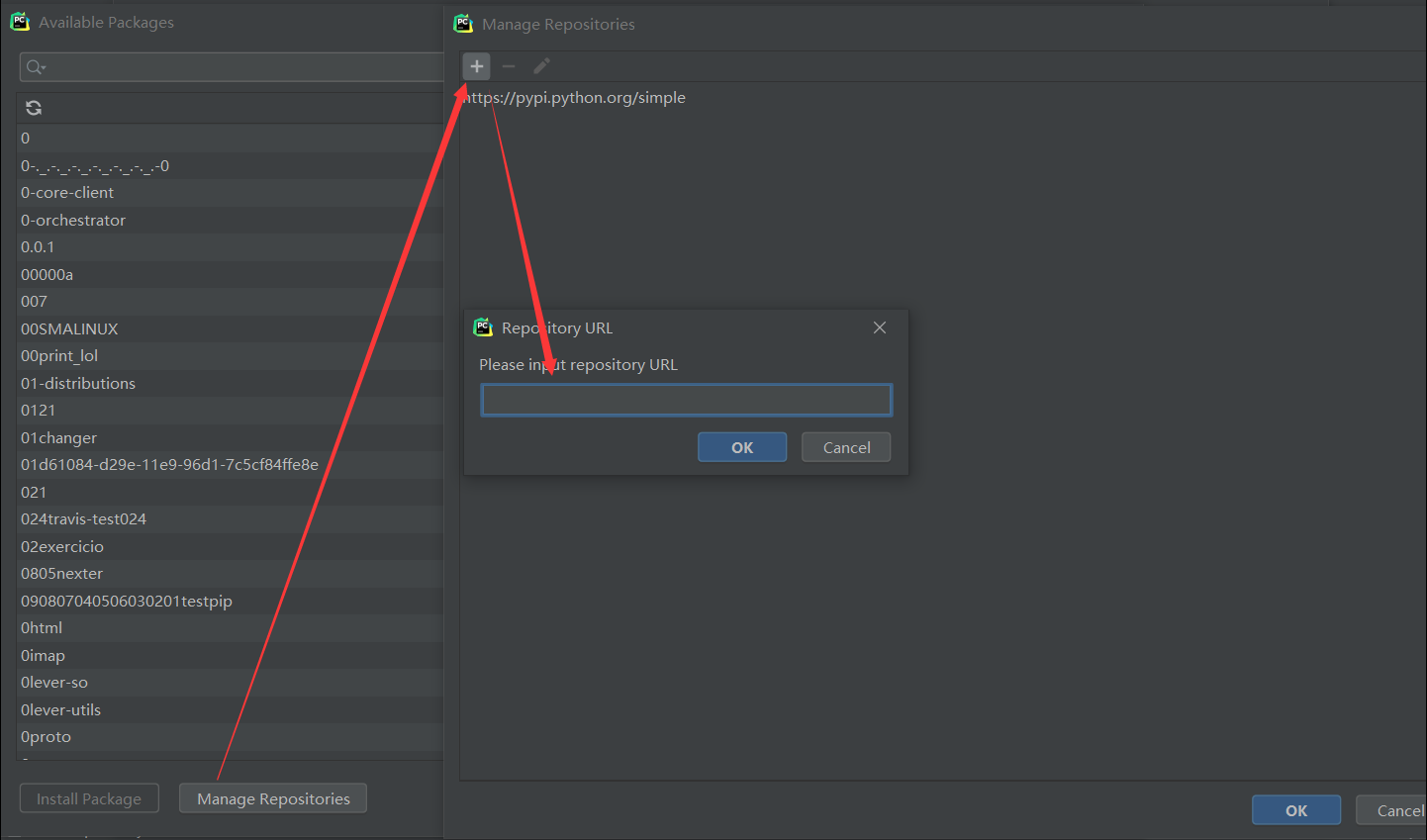Open Manage Repositories button
The image size is (1427, 840).
coord(273,798)
